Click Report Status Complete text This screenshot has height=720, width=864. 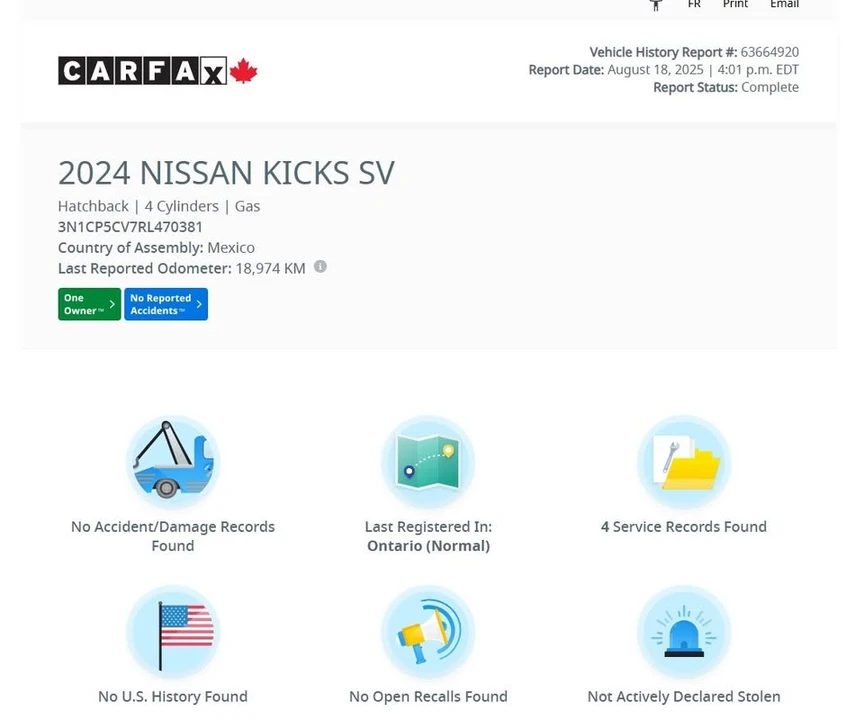coord(726,88)
